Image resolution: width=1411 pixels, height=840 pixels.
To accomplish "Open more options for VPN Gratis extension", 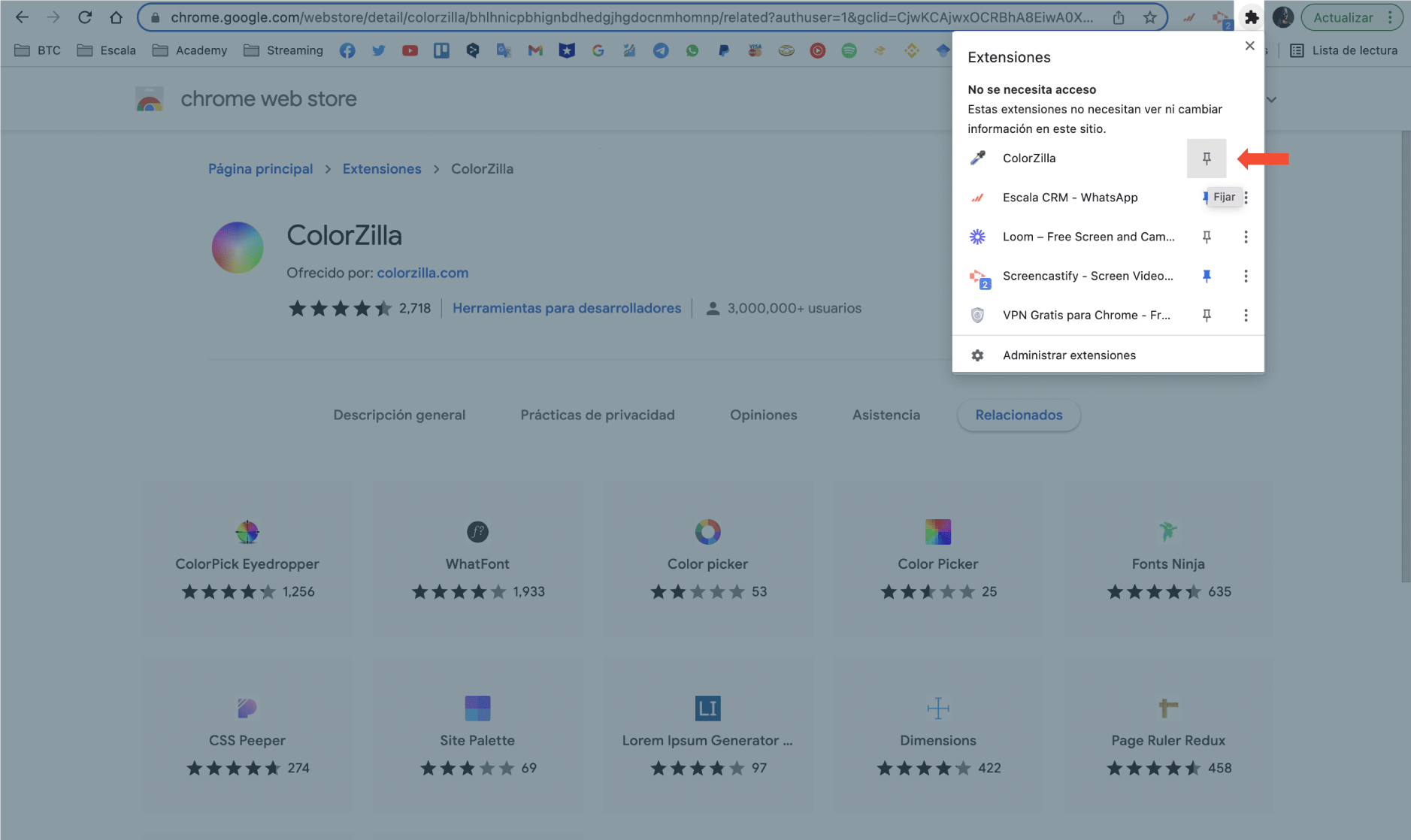I will 1246,315.
